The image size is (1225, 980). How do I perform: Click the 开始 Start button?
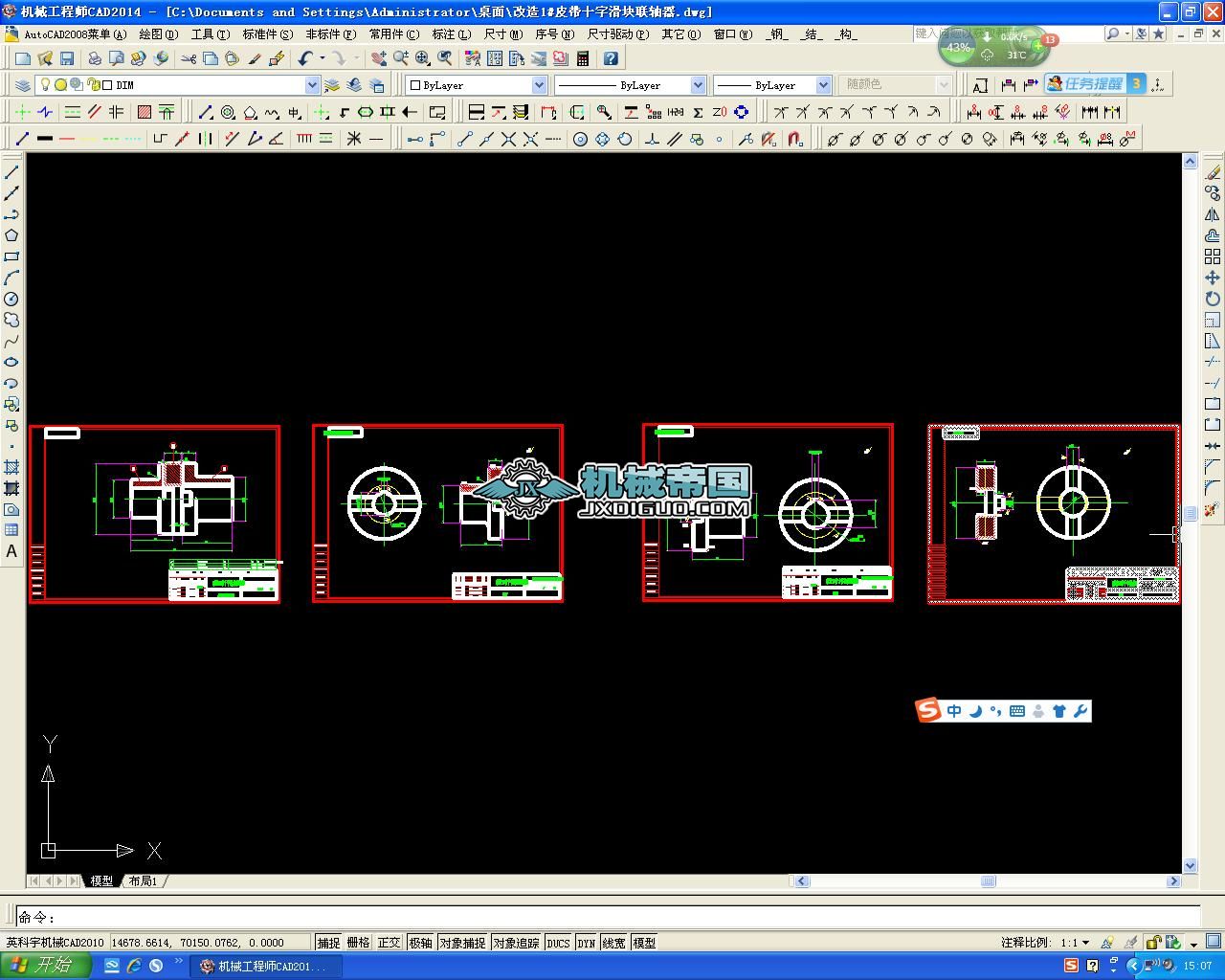pos(46,966)
